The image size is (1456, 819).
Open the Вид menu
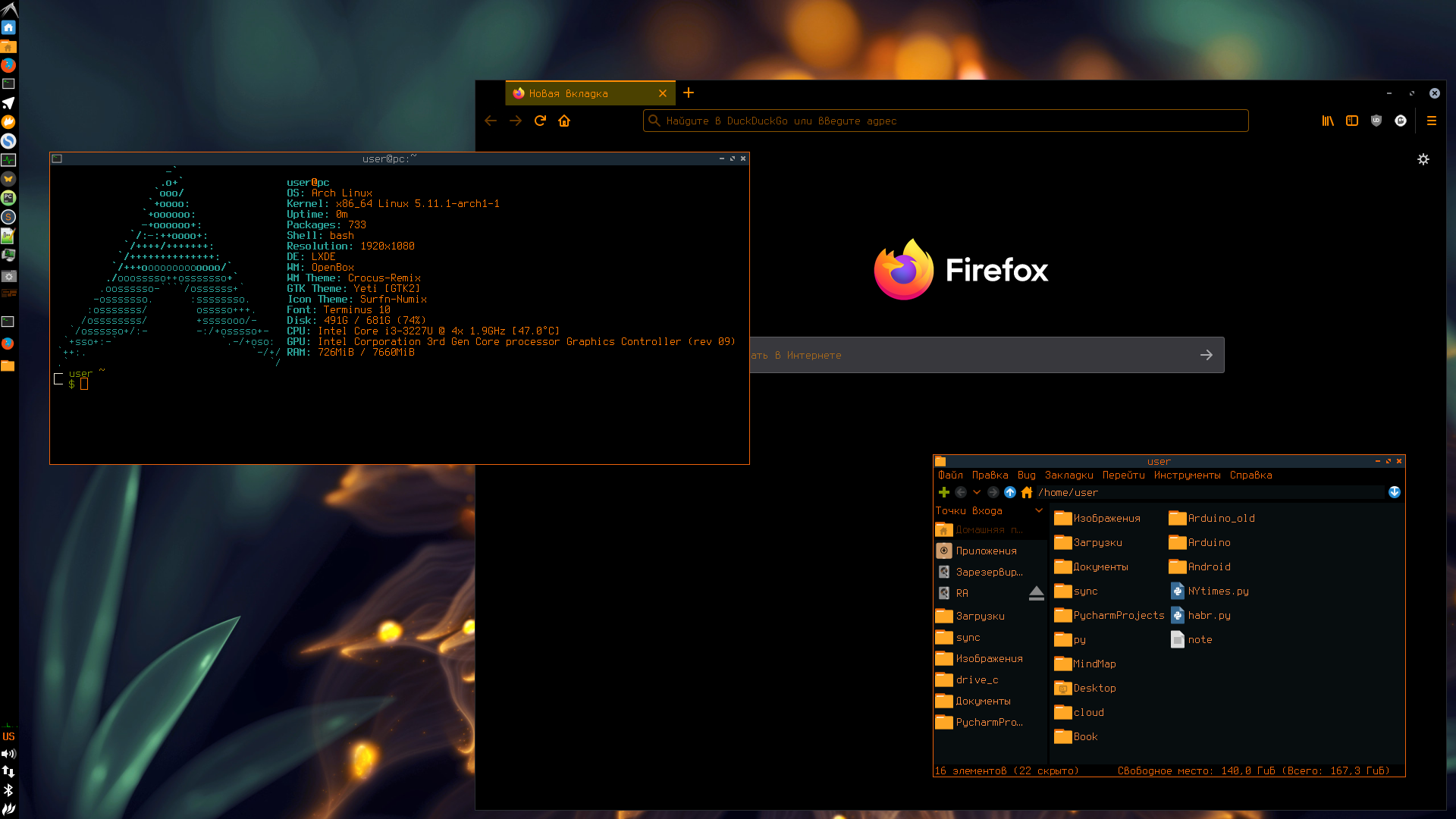click(x=1027, y=475)
